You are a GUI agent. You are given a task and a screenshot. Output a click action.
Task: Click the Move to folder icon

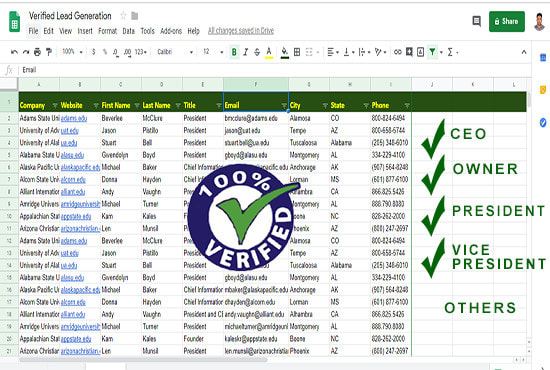tap(135, 16)
